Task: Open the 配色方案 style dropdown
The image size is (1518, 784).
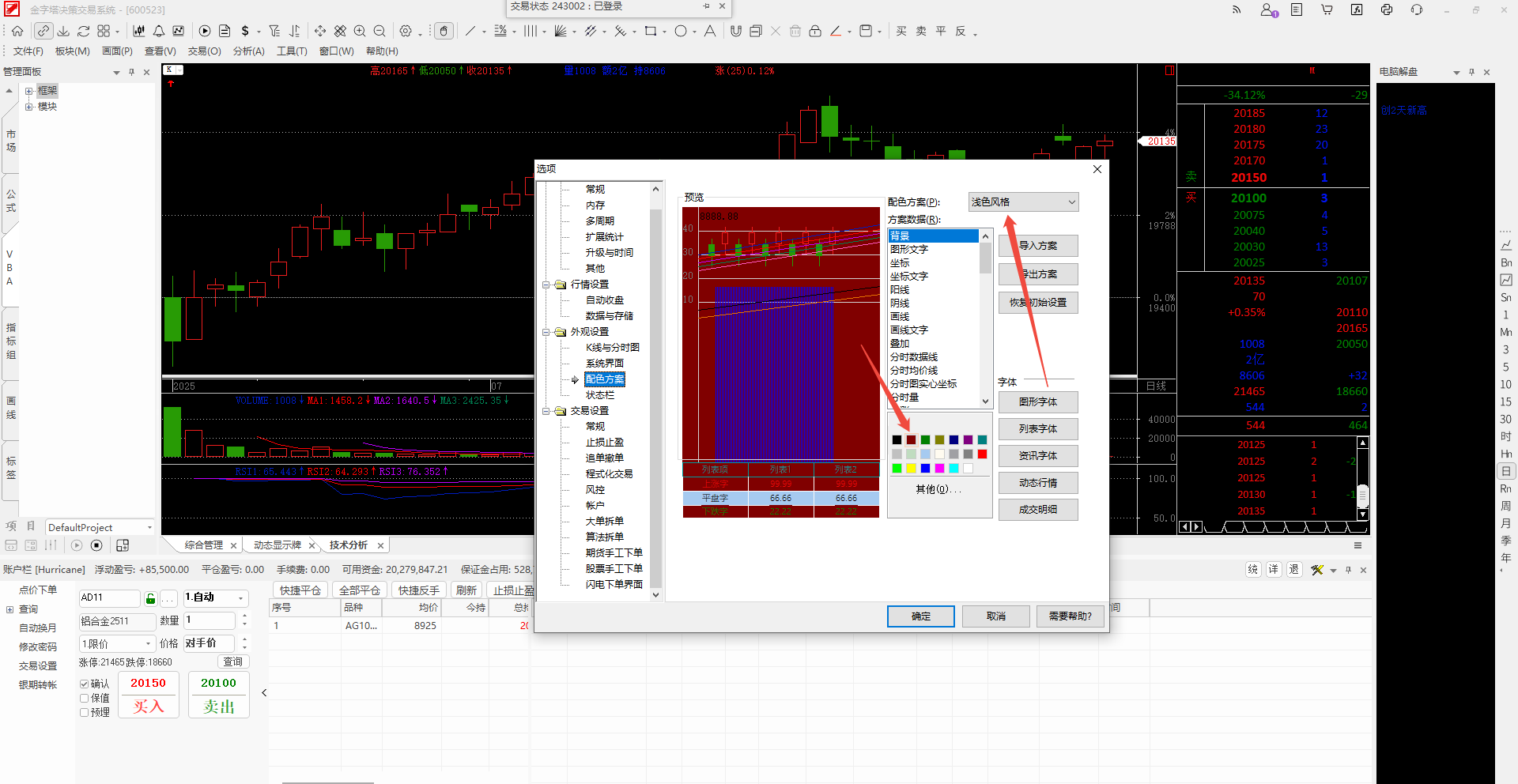Action: [1023, 202]
